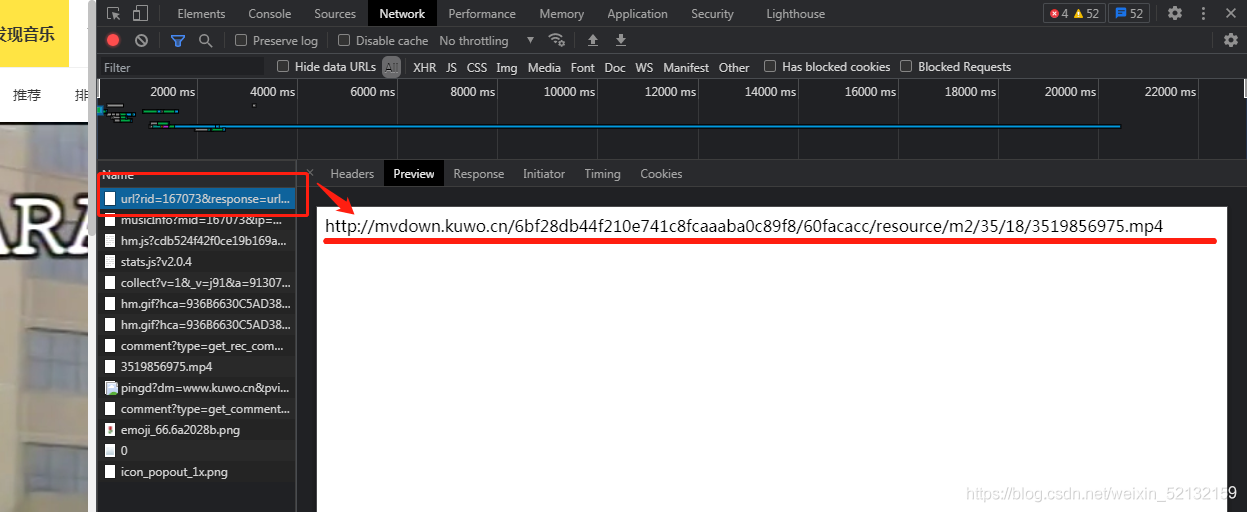Viewport: 1247px width, 512px height.
Task: Enable the Preserve log checkbox
Action: coord(241,40)
